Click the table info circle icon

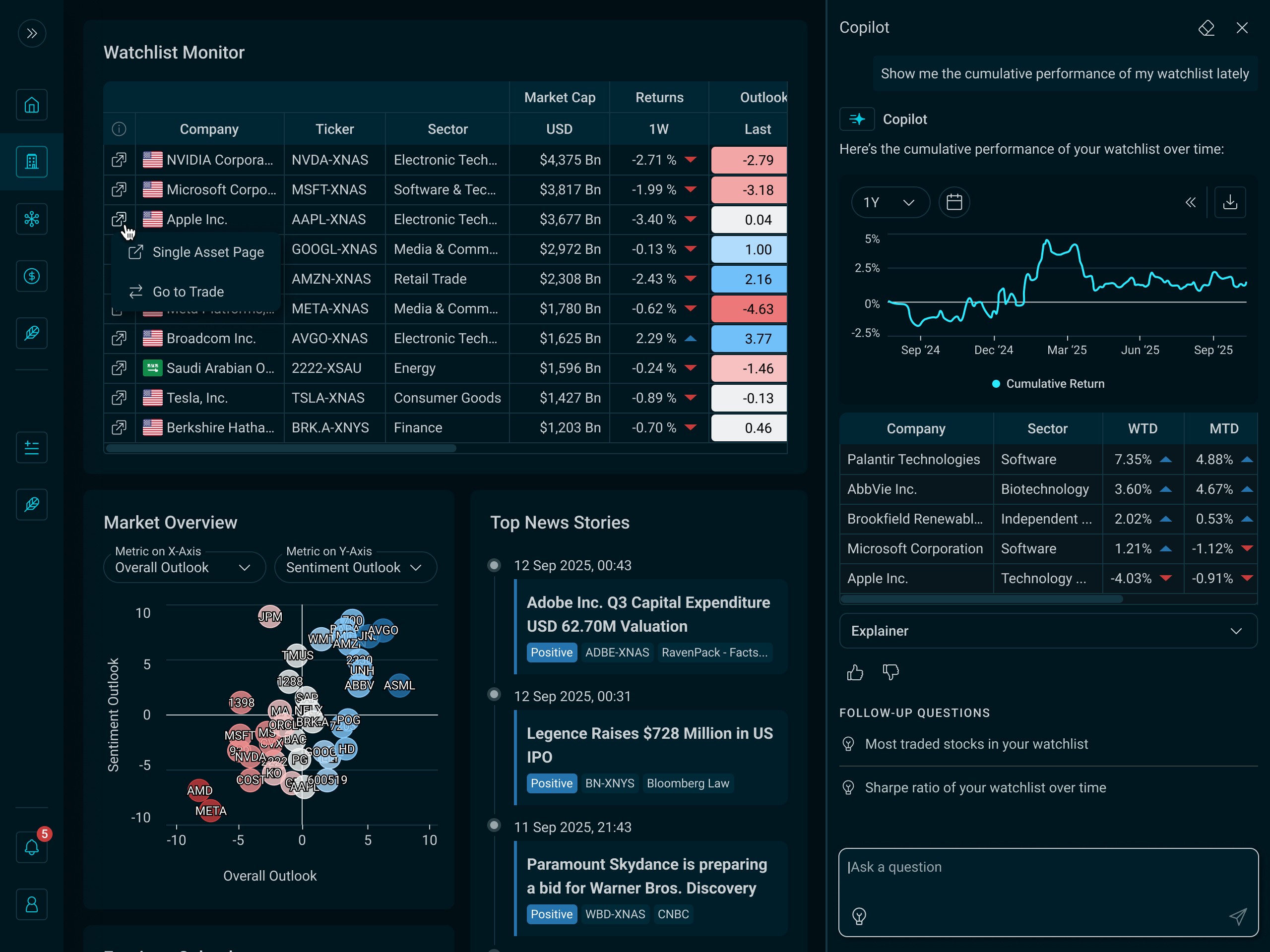tap(119, 129)
